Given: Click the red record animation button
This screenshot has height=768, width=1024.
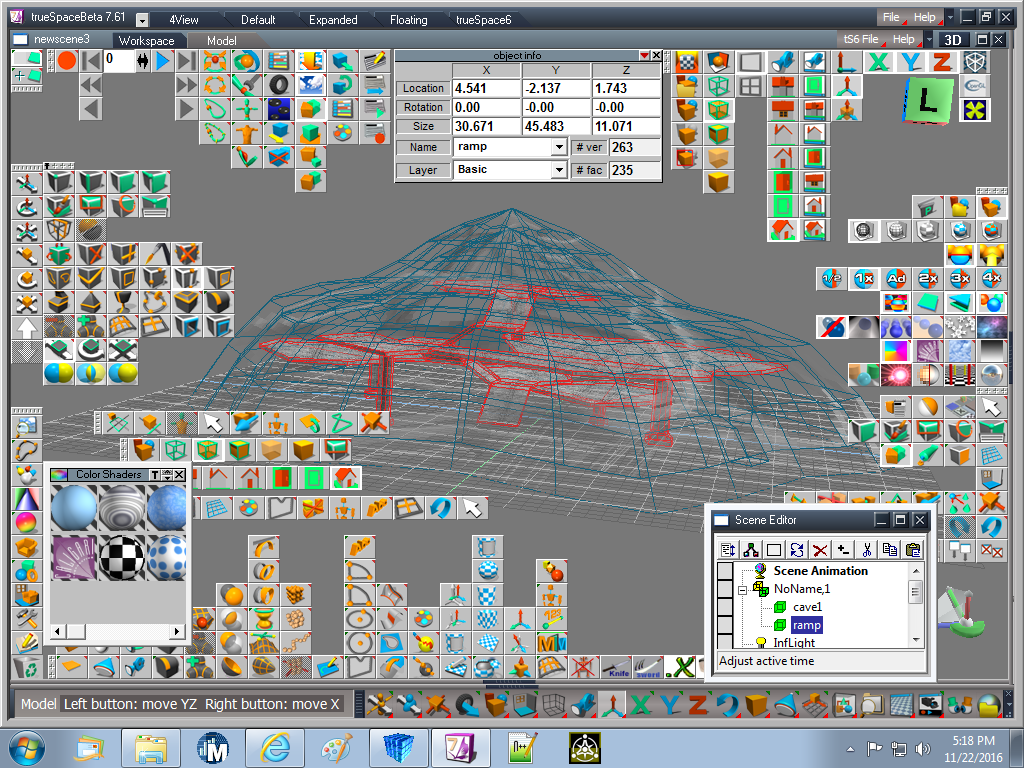Looking at the screenshot, I should click(x=67, y=61).
